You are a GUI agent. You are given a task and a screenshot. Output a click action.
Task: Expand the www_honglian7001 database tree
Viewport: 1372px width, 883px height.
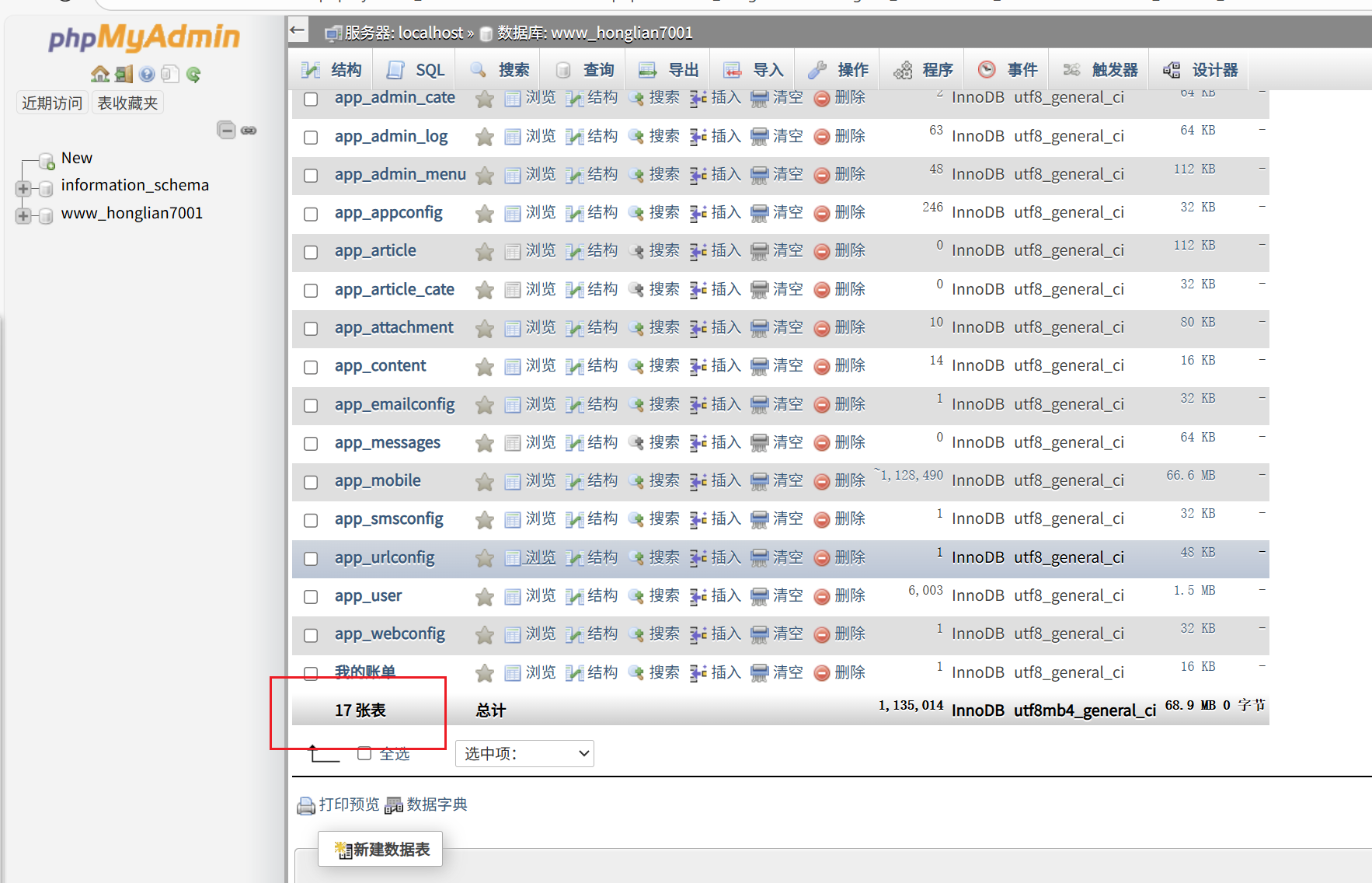pyautogui.click(x=23, y=216)
